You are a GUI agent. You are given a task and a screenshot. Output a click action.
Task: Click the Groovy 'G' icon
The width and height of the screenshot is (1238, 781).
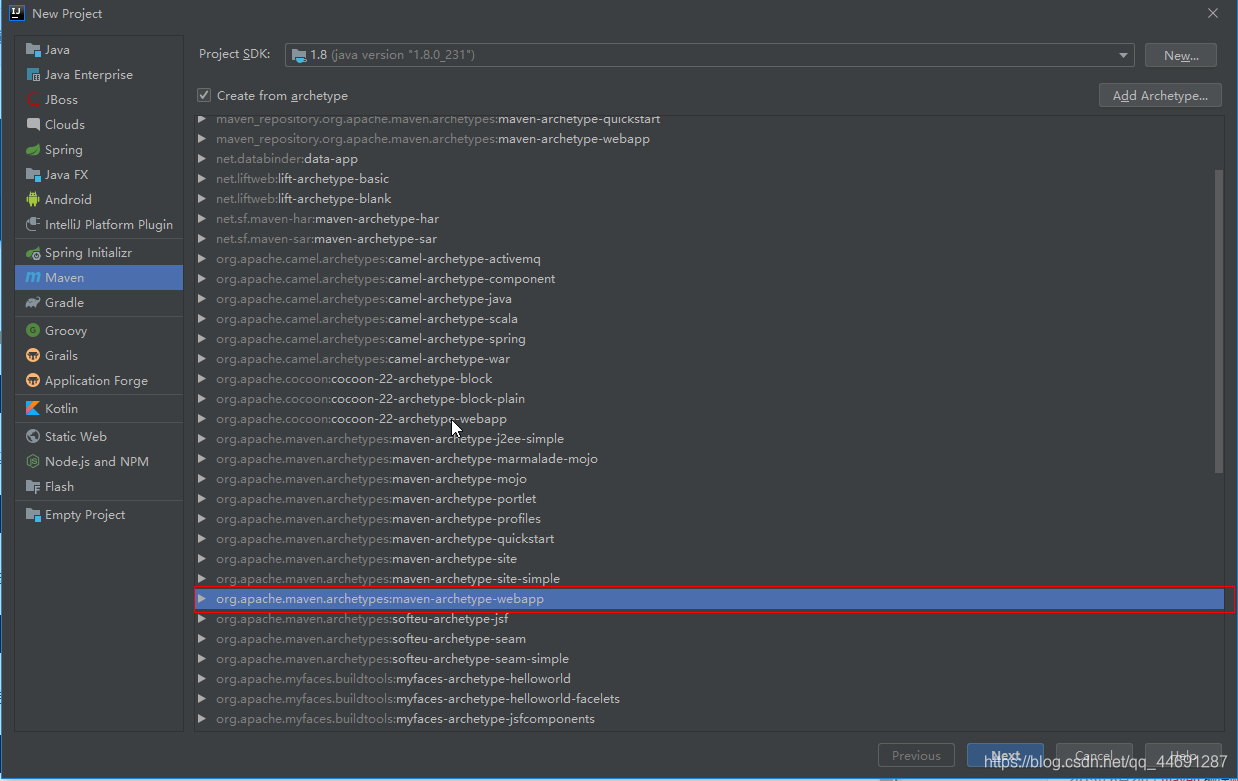[34, 331]
